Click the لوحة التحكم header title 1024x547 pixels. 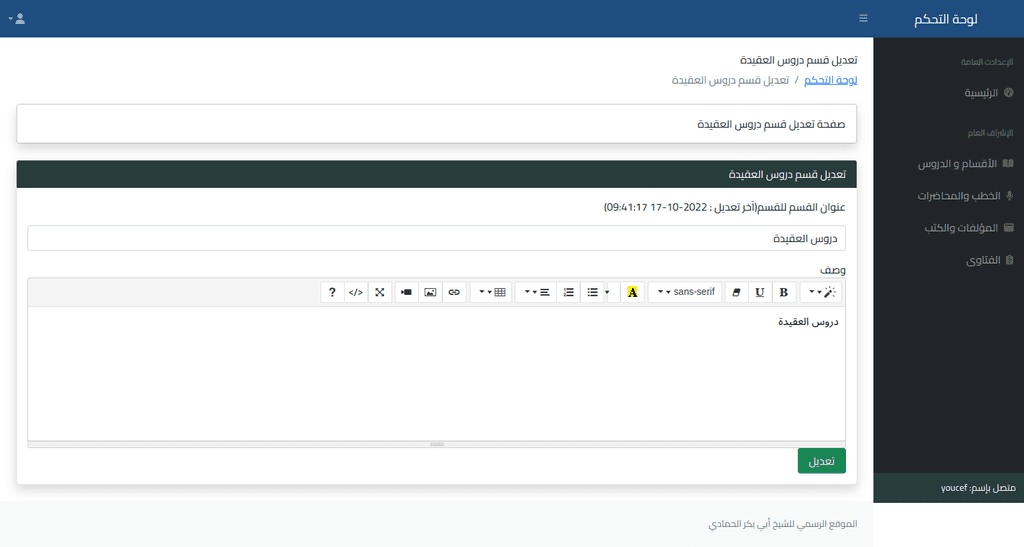click(x=945, y=19)
